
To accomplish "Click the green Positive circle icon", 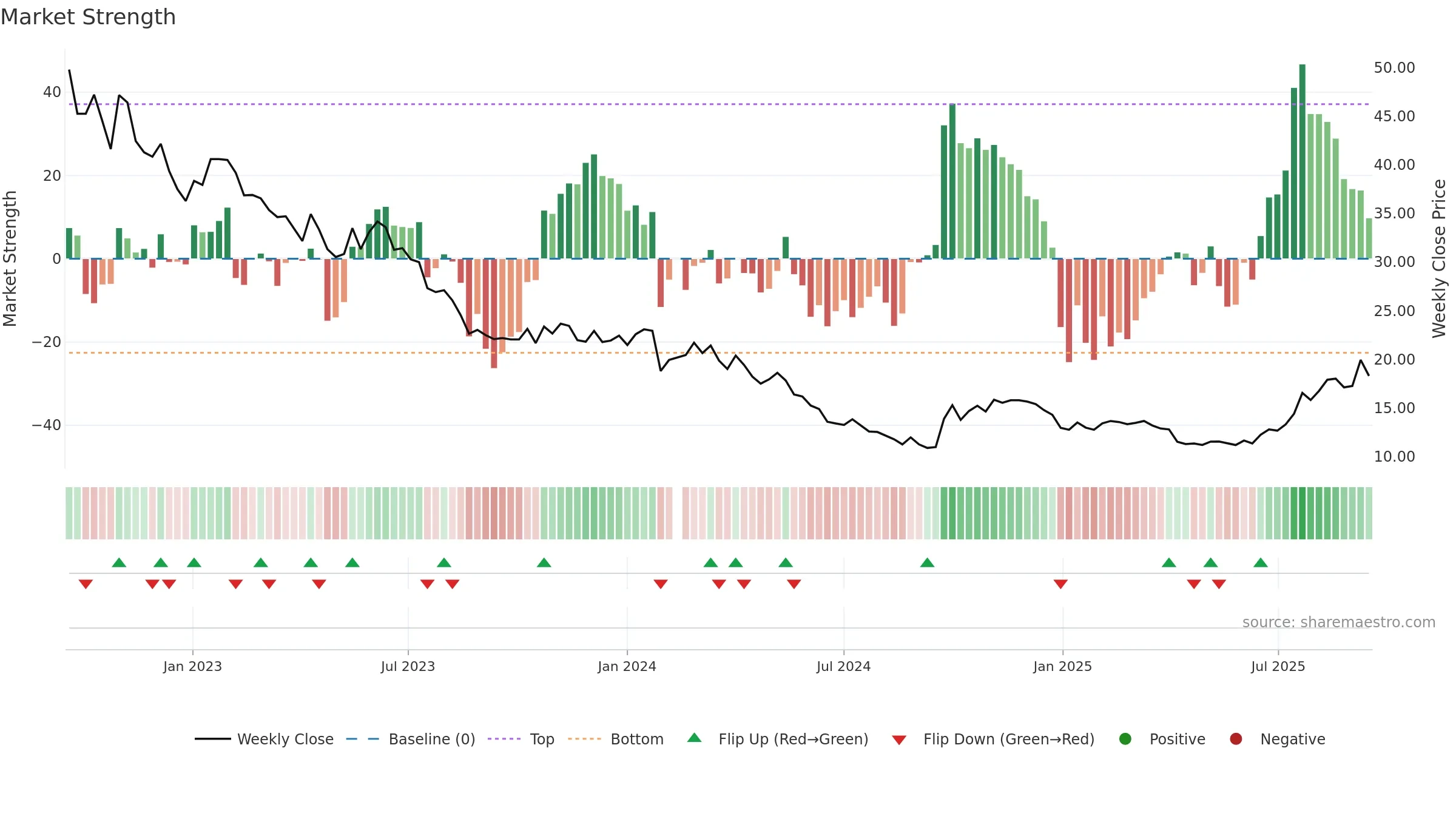I will click(1125, 739).
